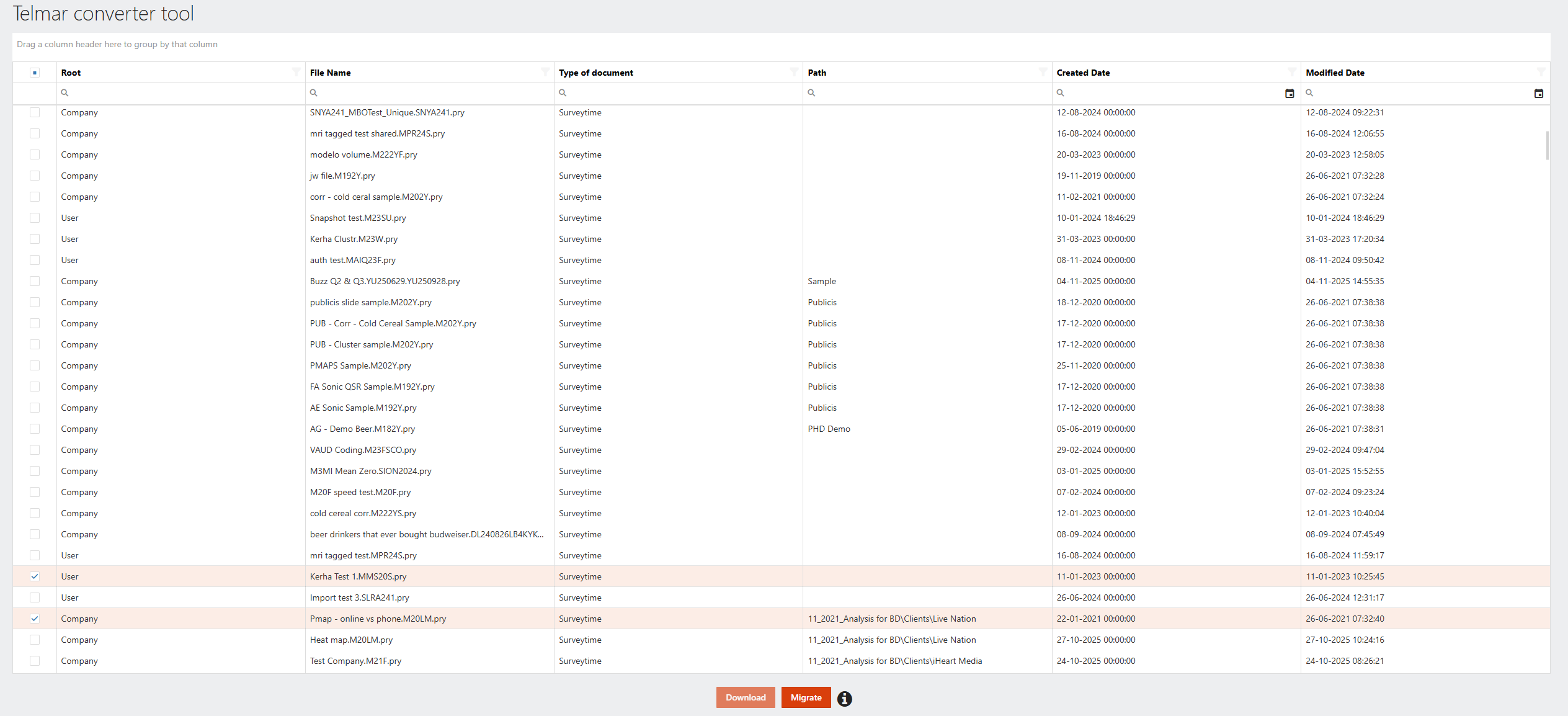Open Created Date calendar picker

1290,94
